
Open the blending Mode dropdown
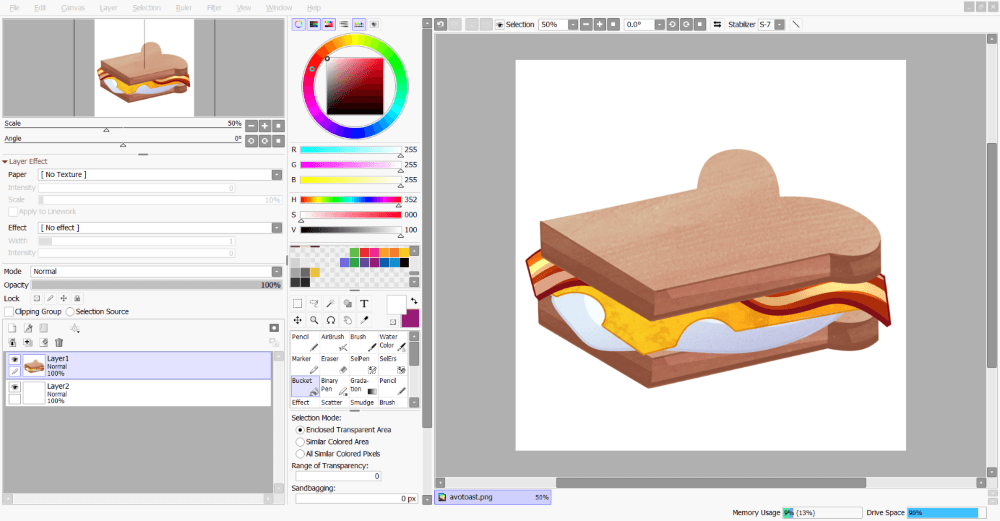coord(156,271)
